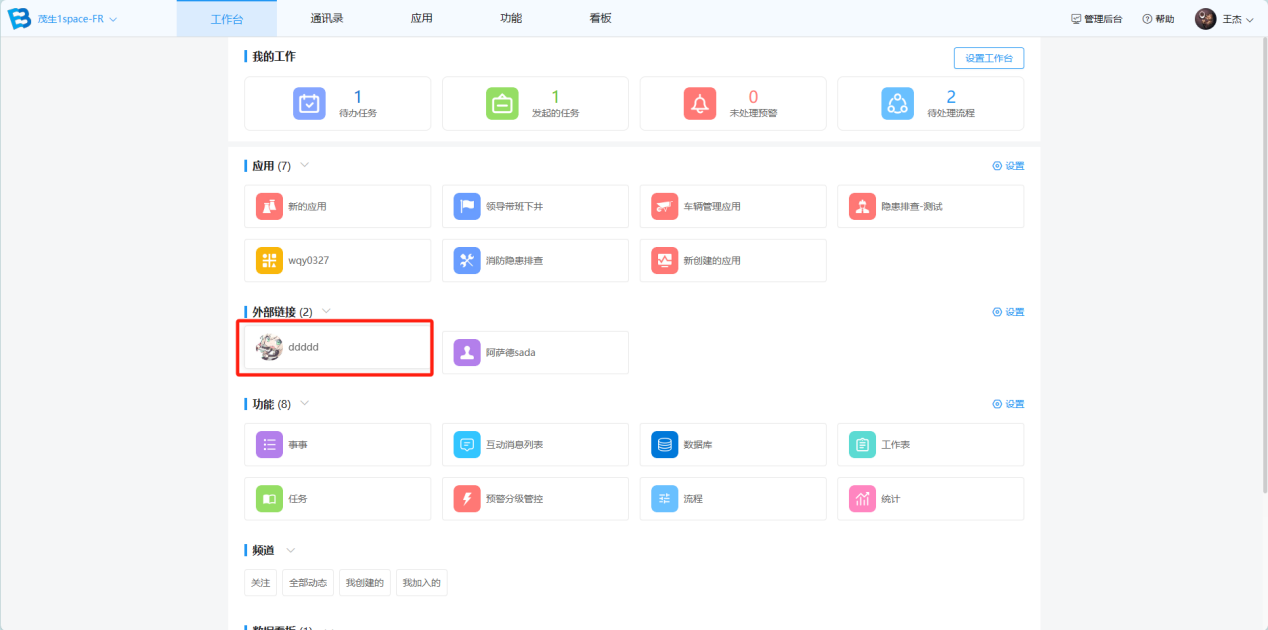
Task: Open the top 功能 tab
Action: [x=511, y=18]
